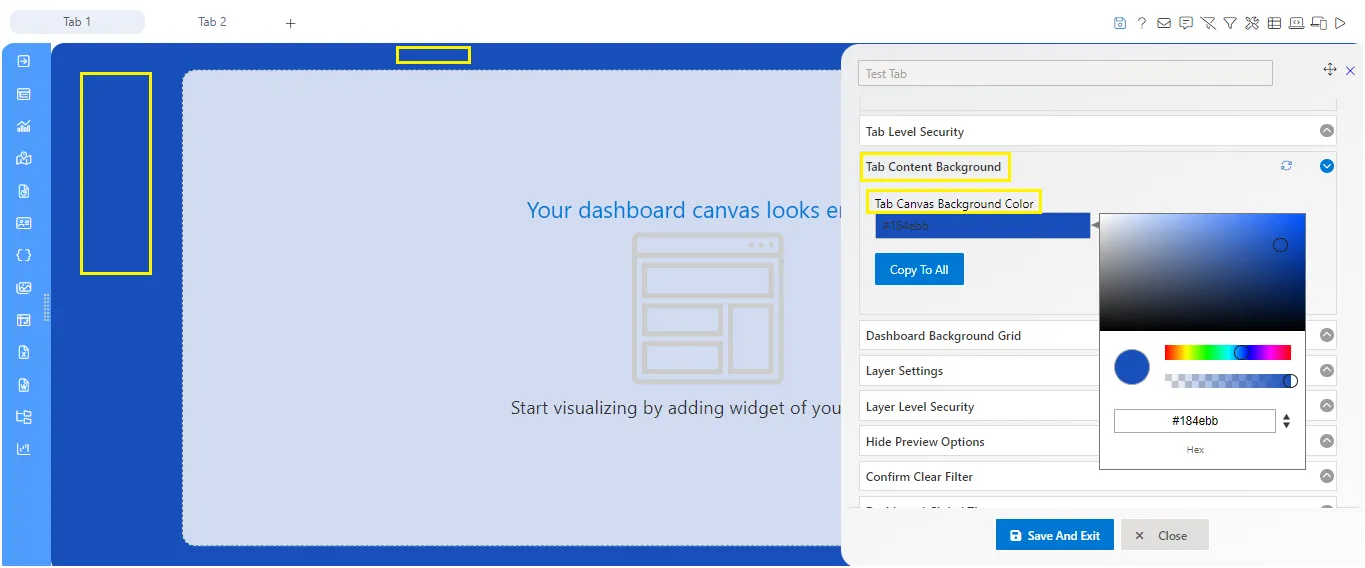Click the sidebar drag handle dots
This screenshot has width=1365, height=568.
point(46,308)
